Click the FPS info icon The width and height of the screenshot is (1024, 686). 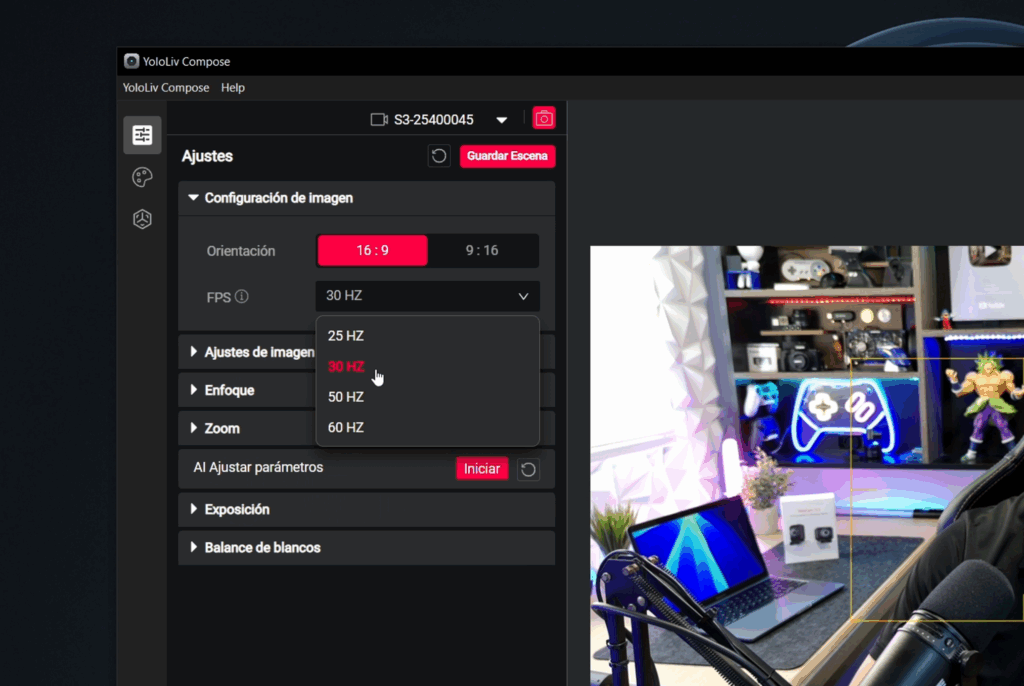point(242,297)
